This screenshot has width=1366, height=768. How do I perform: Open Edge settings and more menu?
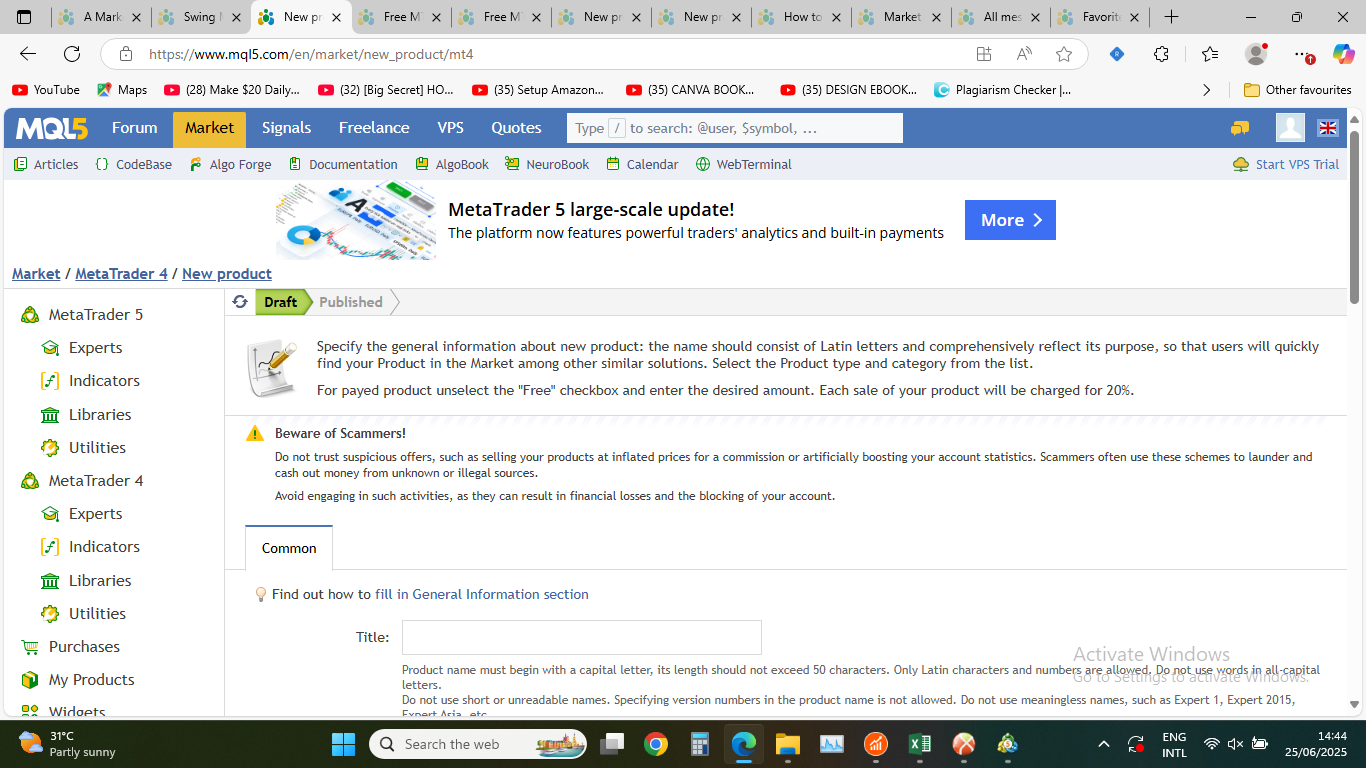[x=1301, y=54]
